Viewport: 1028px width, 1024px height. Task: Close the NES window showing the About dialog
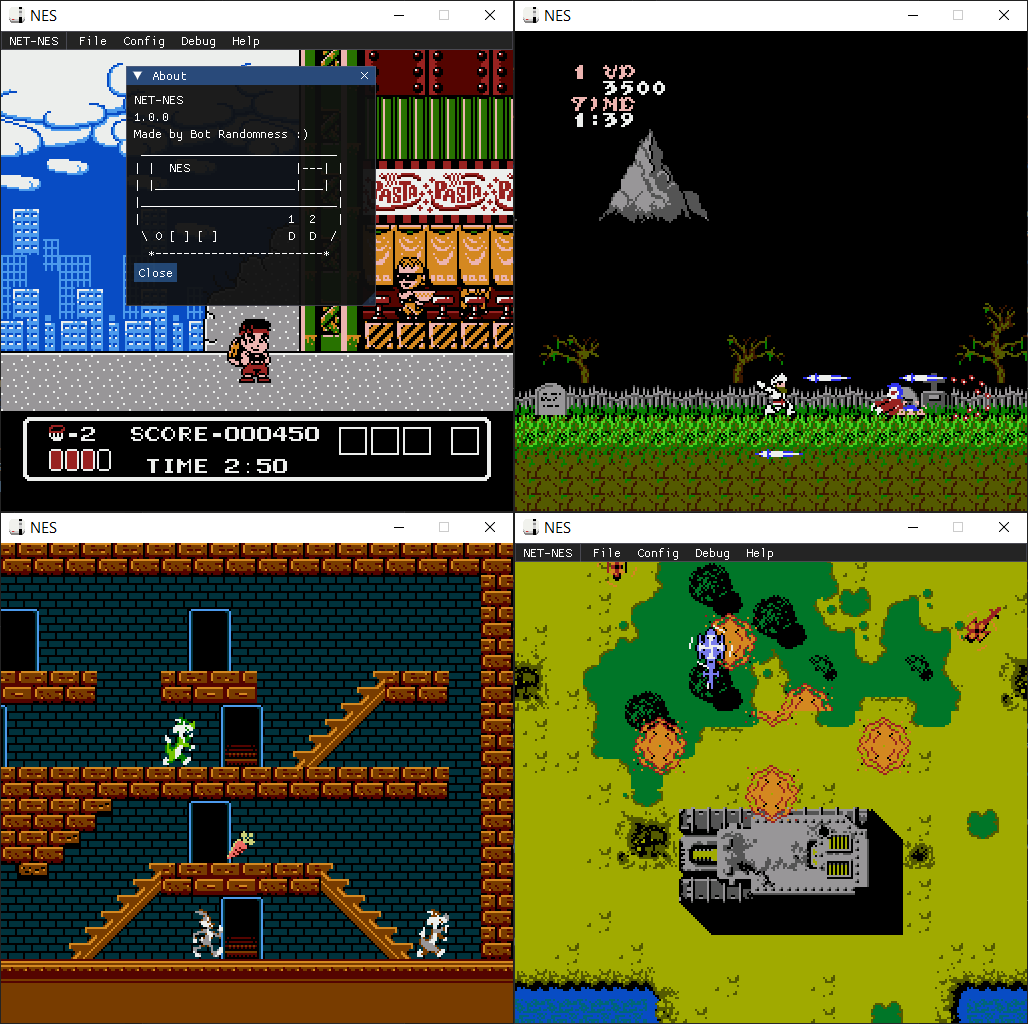click(490, 15)
